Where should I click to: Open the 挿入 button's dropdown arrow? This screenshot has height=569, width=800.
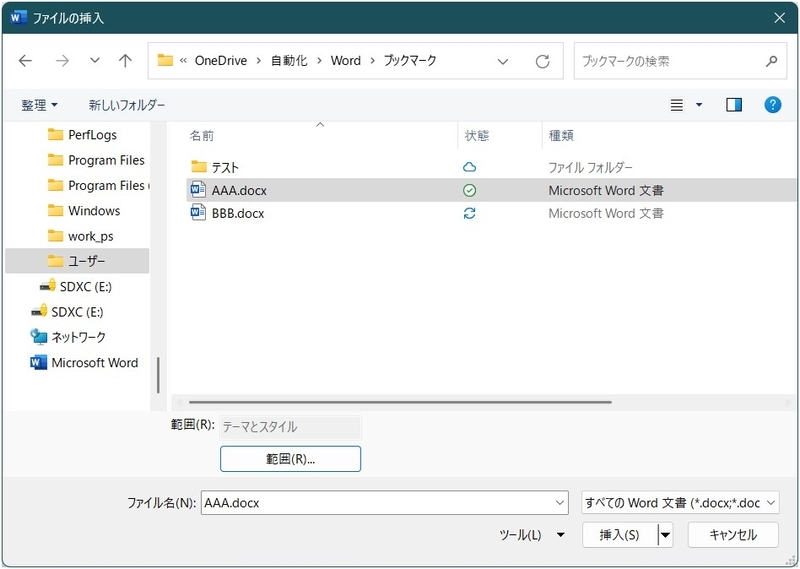(665, 535)
